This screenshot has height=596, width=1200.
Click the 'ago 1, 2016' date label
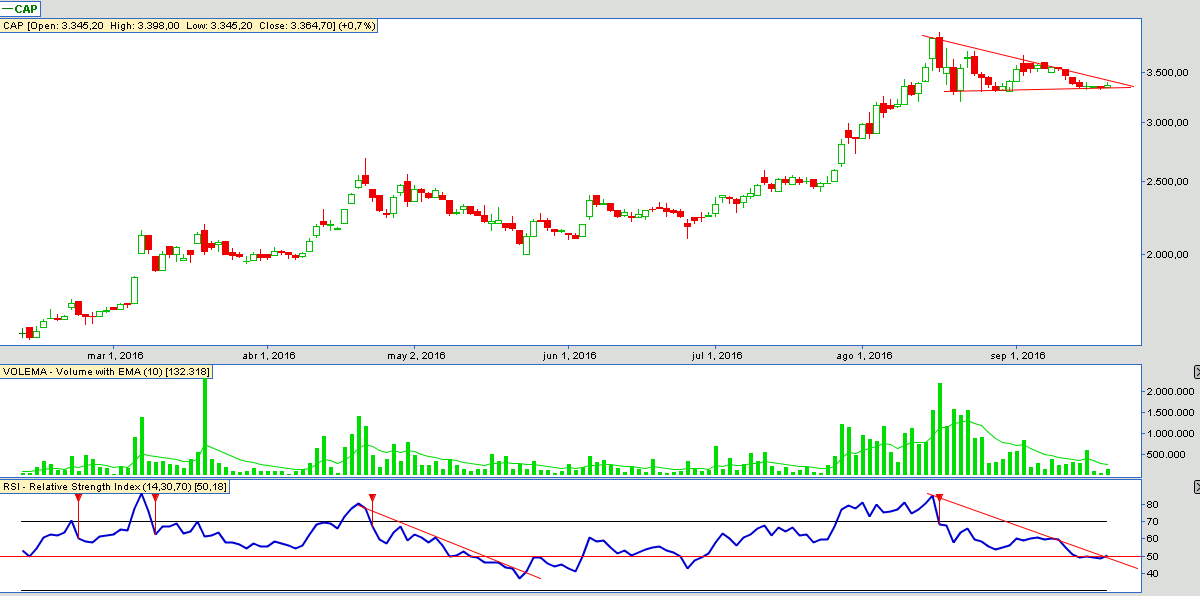(x=864, y=355)
